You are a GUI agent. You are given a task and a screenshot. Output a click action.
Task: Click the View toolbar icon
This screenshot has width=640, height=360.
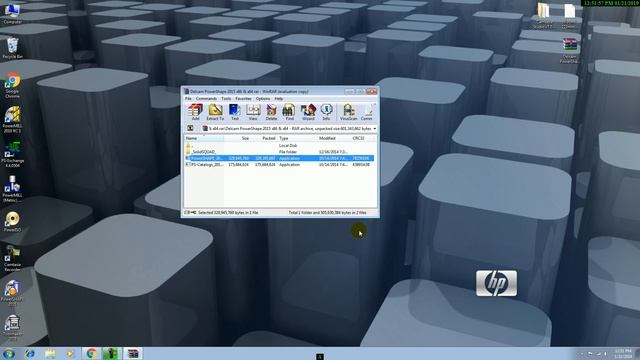coord(253,112)
